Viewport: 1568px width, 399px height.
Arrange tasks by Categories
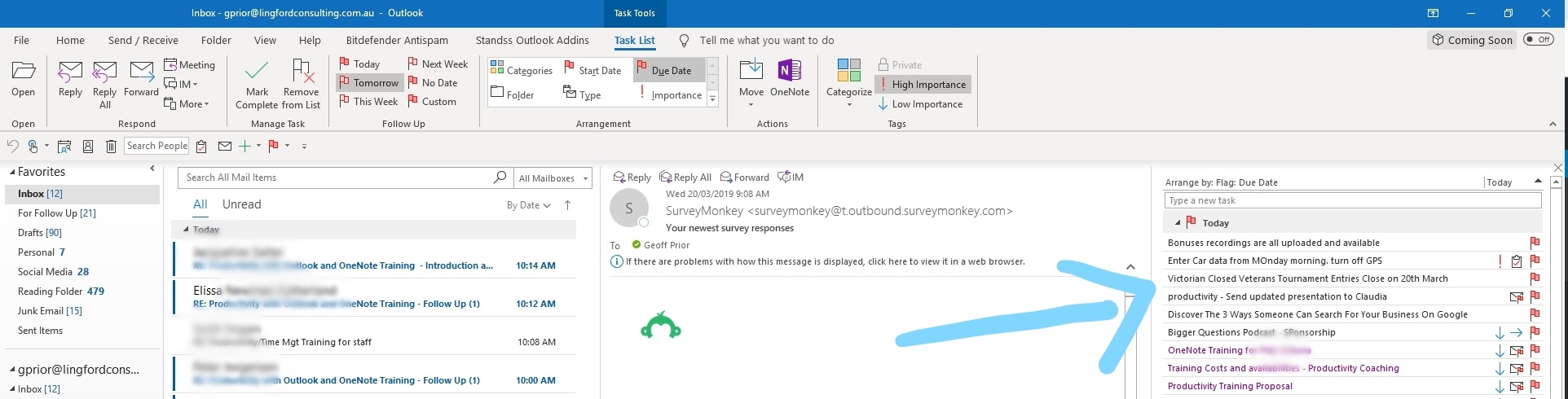click(x=522, y=70)
